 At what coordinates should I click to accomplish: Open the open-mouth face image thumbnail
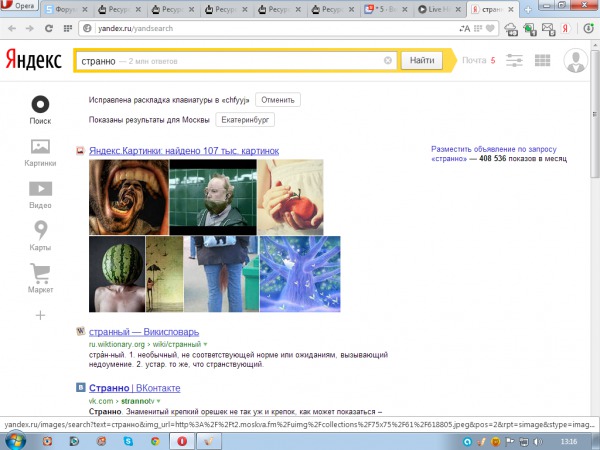click(x=129, y=197)
